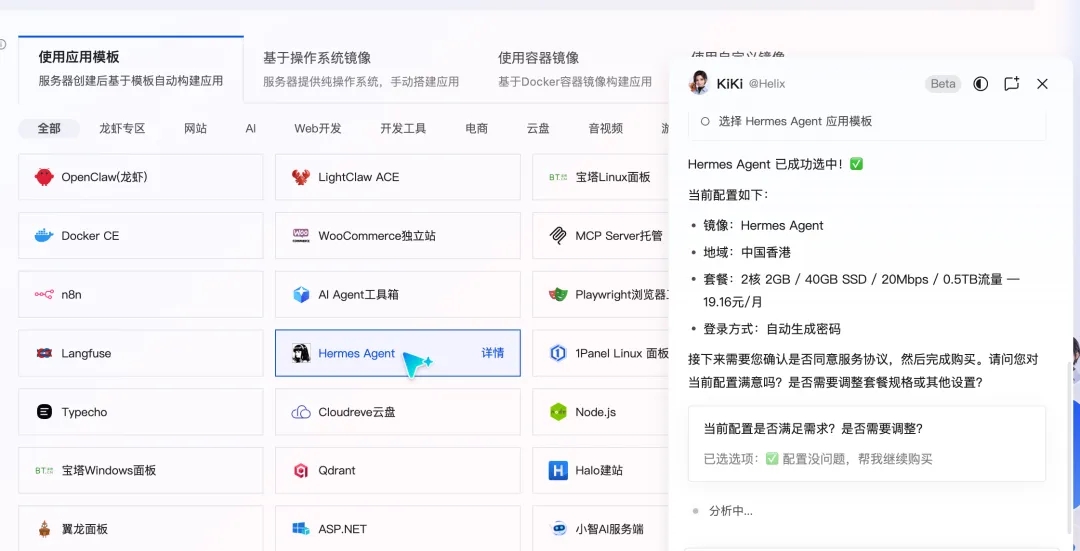Click the MCP Server托管 icon
Image resolution: width=1080 pixels, height=551 pixels.
[558, 236]
